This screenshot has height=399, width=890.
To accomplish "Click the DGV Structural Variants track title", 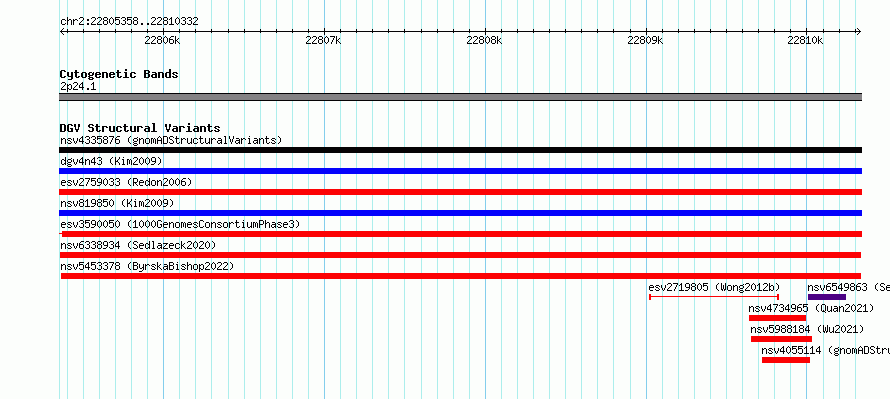I will 140,128.
